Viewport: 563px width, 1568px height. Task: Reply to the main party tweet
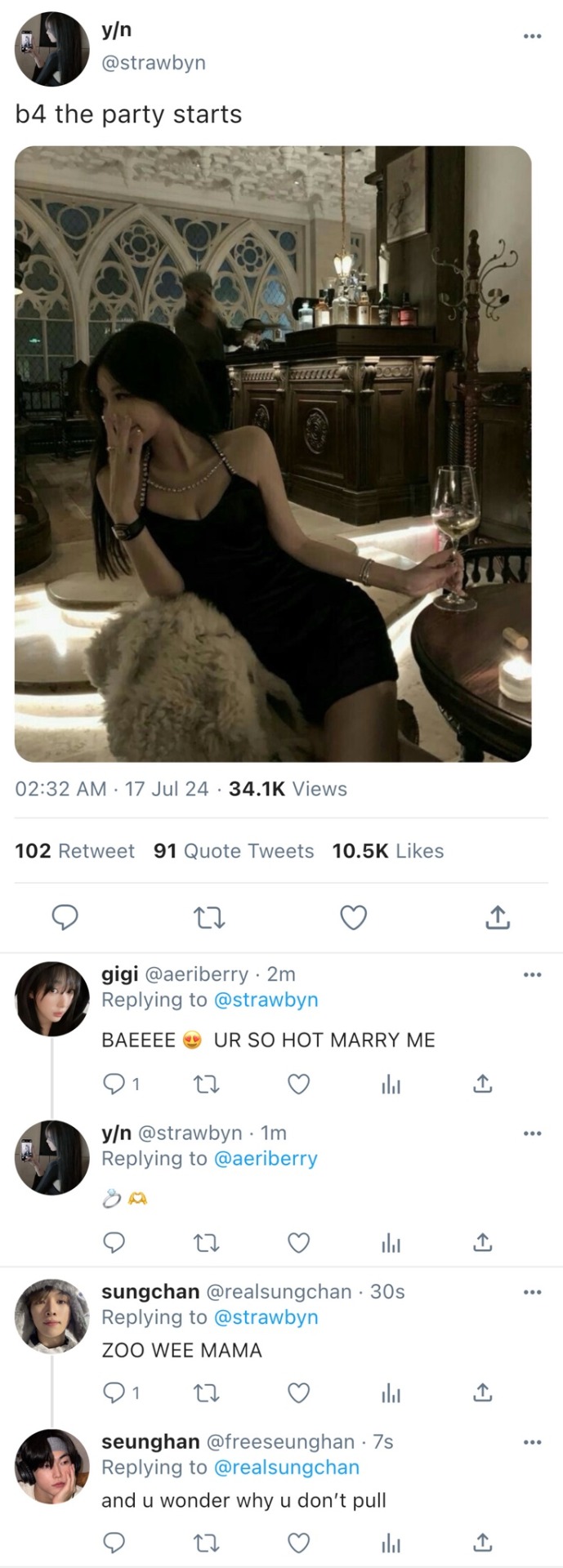(65, 918)
